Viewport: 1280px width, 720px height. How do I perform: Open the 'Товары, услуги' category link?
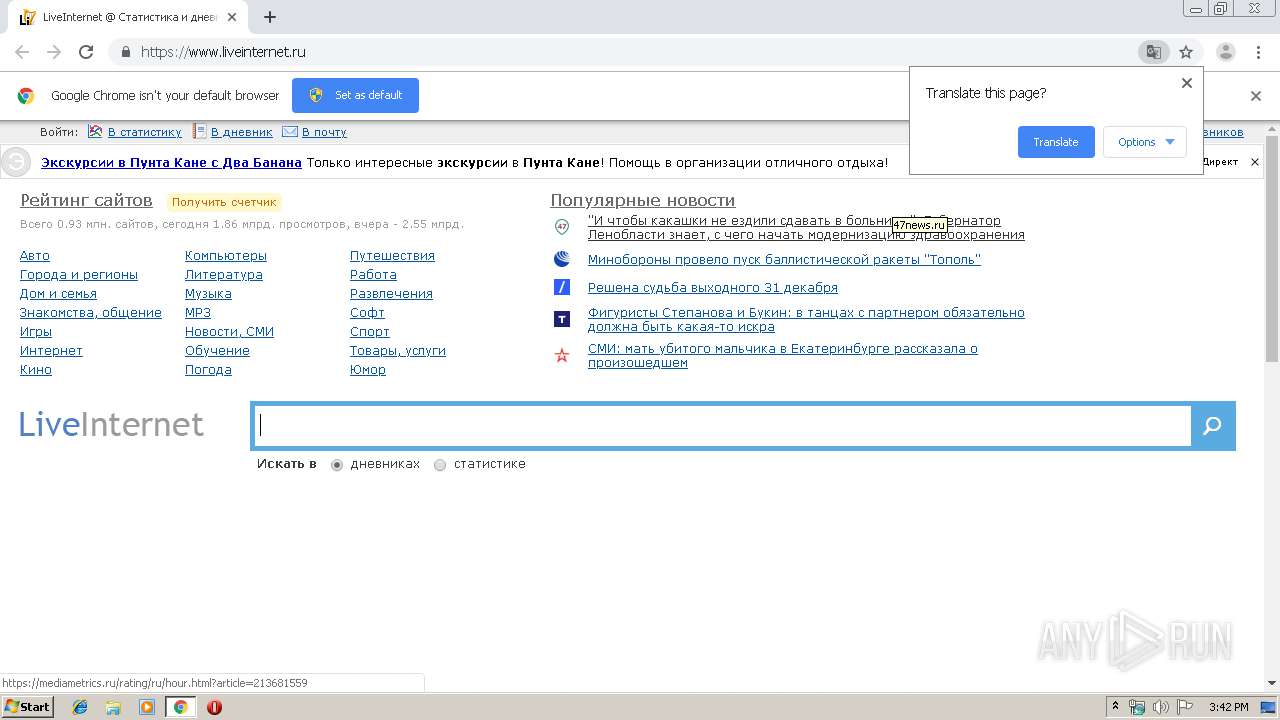[x=398, y=351]
